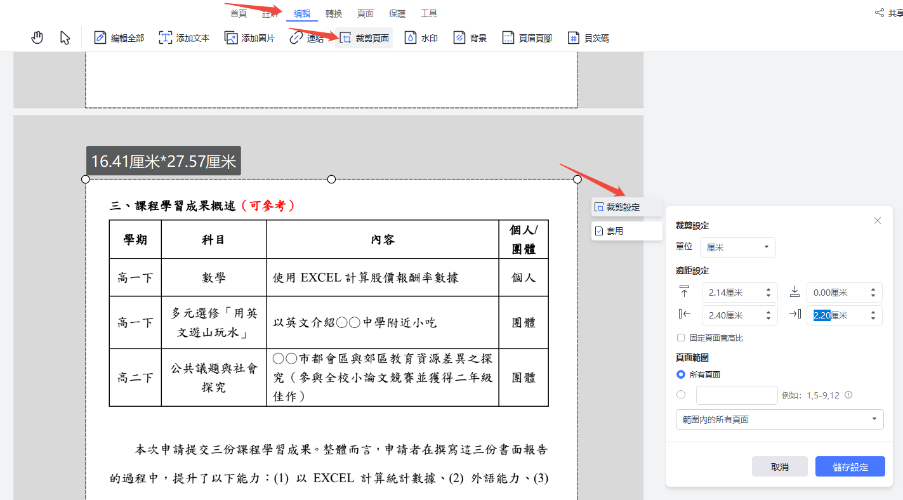
Task: Click the top margin field showing 2.14厘米
Action: [x=739, y=293]
